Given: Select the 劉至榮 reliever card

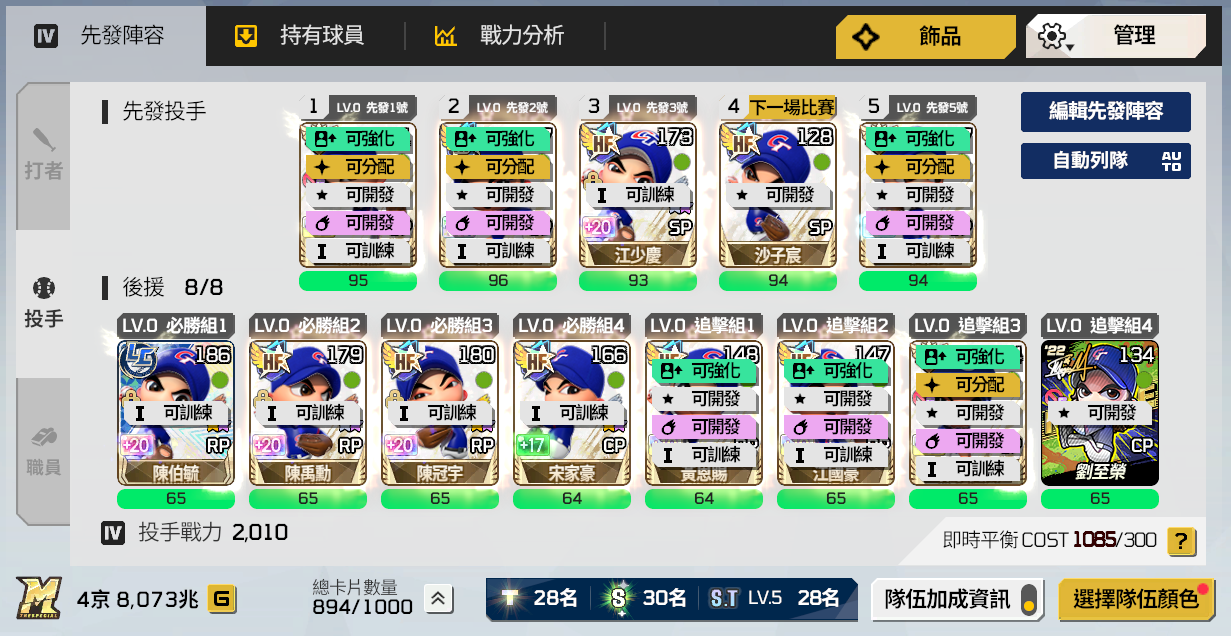Looking at the screenshot, I should coord(1099,412).
